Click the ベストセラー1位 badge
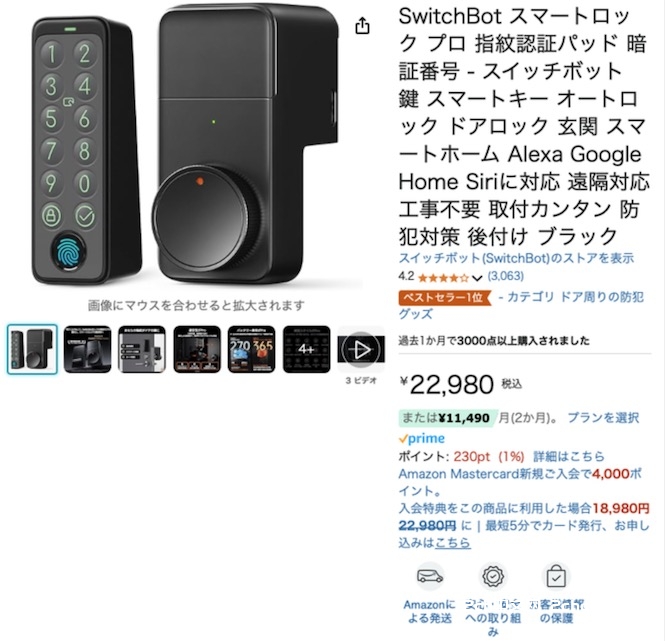 click(445, 297)
